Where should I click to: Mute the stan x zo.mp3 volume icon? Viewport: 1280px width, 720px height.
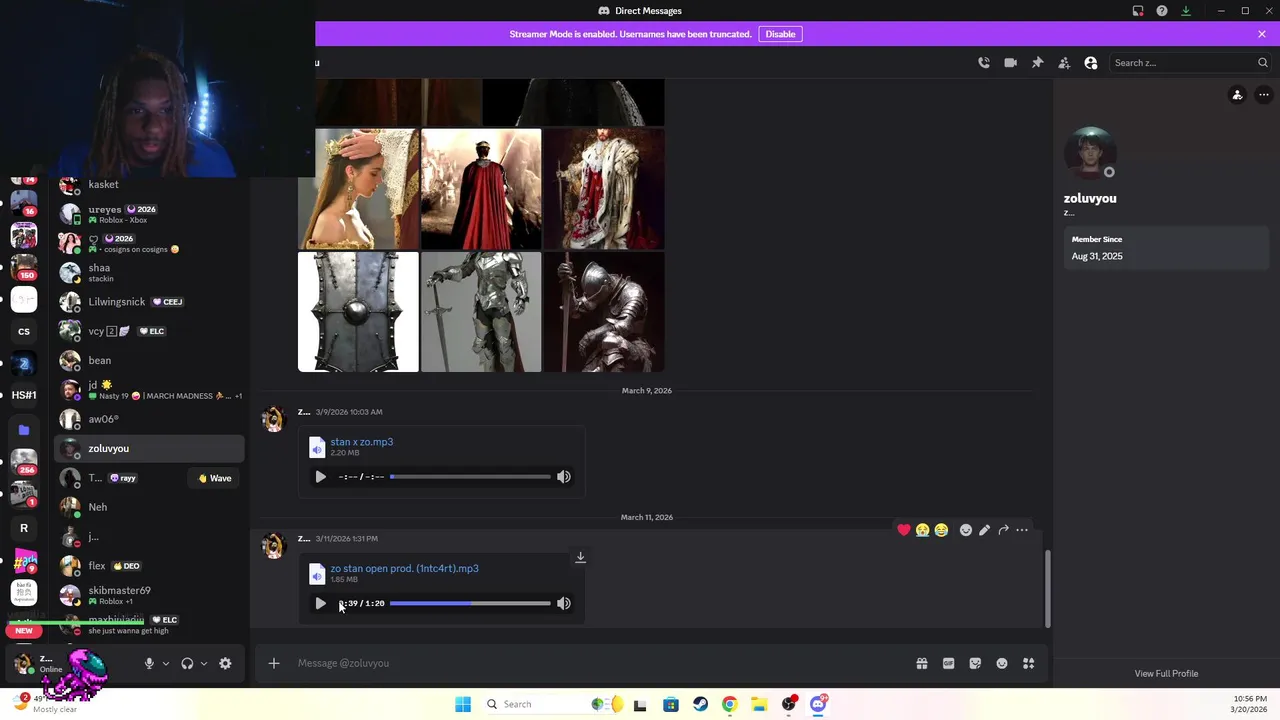(564, 477)
